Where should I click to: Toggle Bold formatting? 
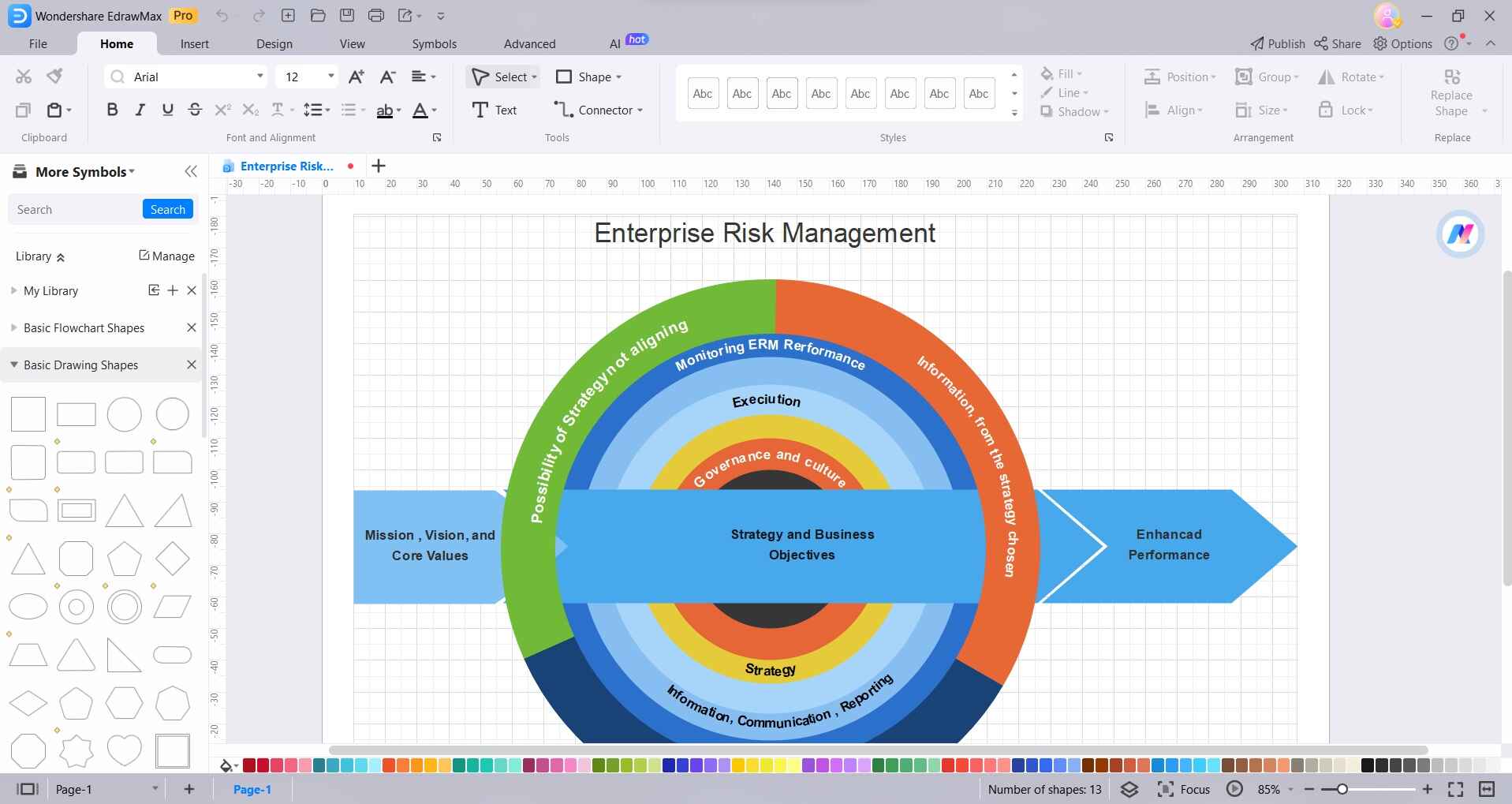(x=112, y=110)
